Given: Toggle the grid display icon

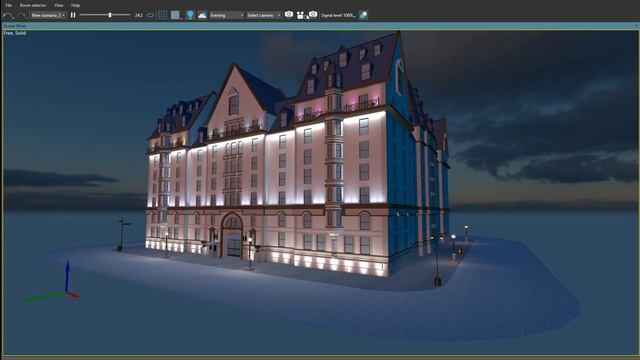Looking at the screenshot, I should point(162,15).
